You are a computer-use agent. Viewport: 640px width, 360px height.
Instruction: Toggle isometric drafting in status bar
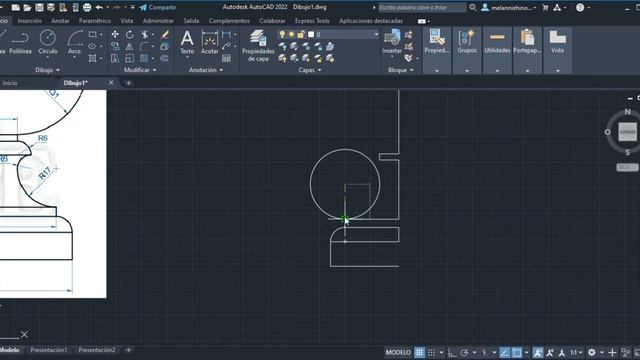coord(484,352)
